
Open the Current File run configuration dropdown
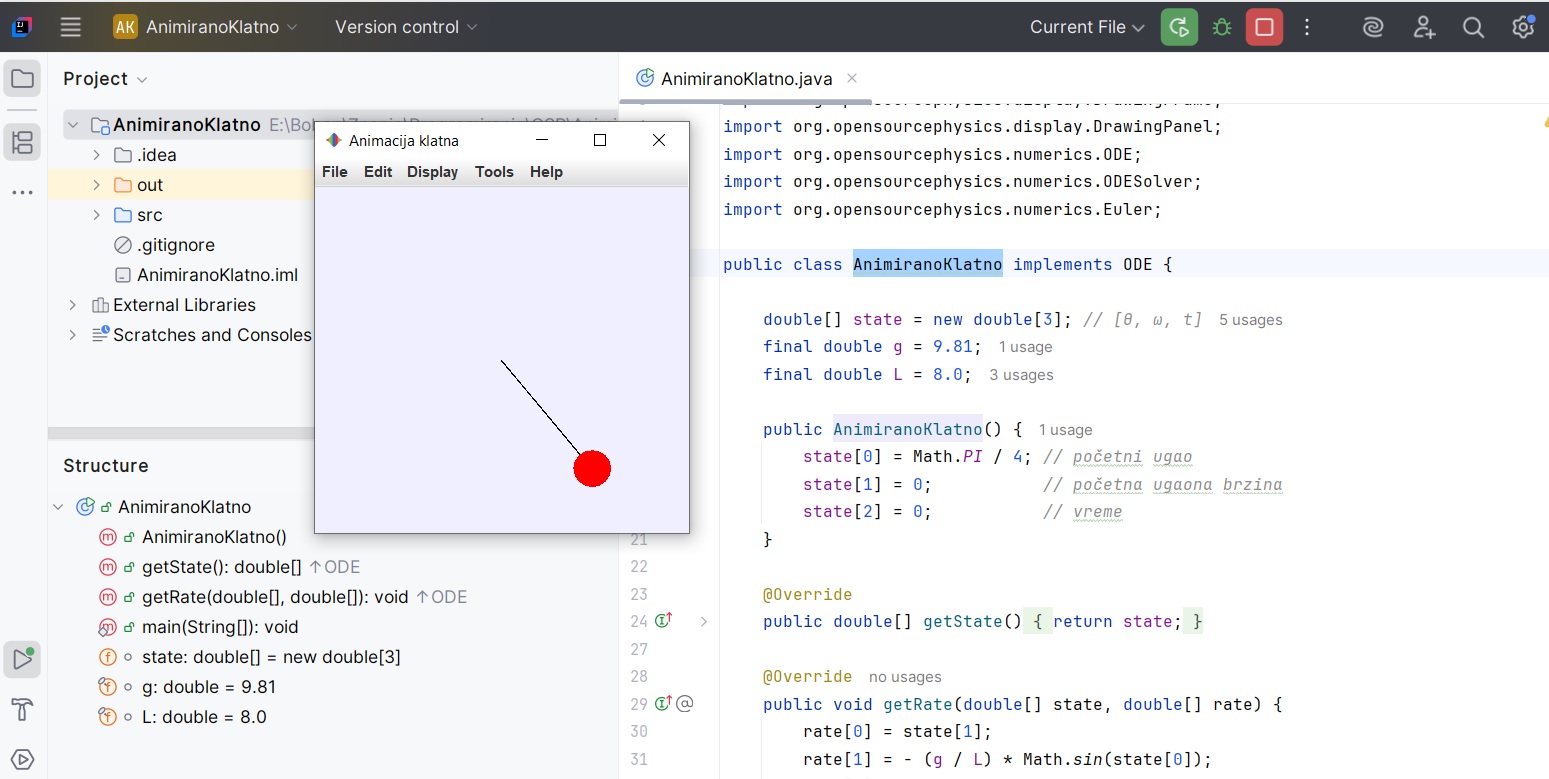click(x=1087, y=27)
